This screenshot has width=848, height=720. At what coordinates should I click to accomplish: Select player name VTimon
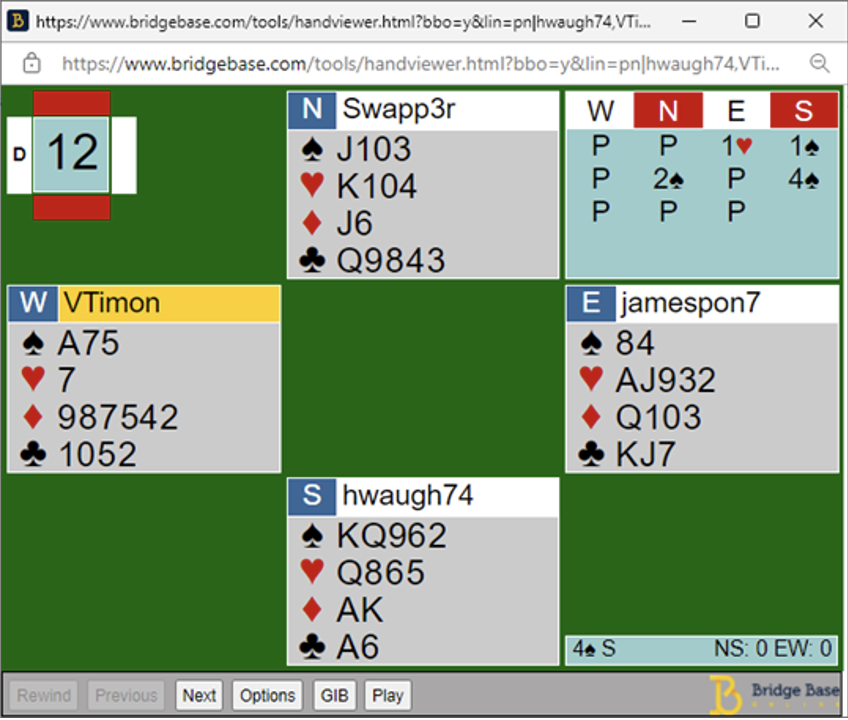pos(111,303)
